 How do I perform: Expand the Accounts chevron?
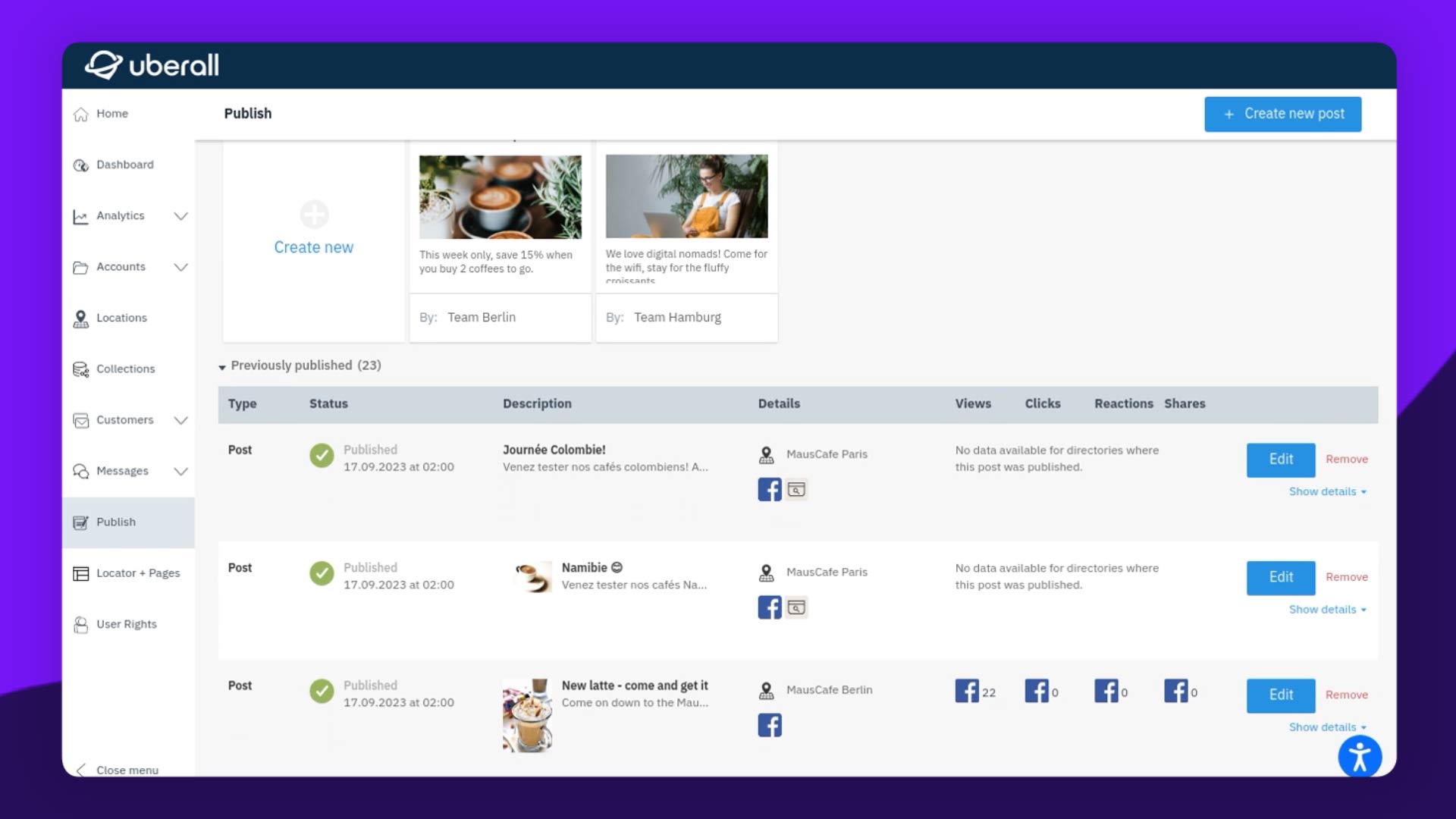coord(180,267)
